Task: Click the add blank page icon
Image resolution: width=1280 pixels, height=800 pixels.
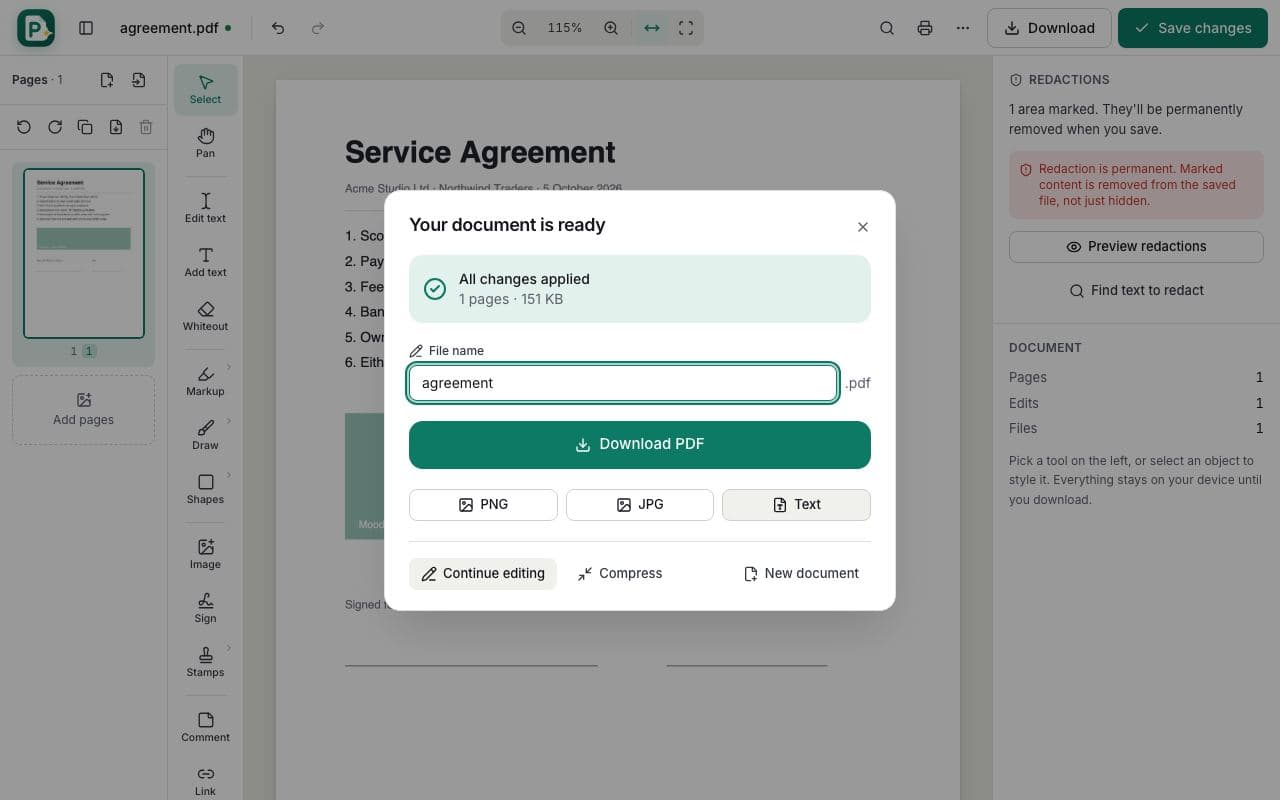Action: pyautogui.click(x=107, y=80)
